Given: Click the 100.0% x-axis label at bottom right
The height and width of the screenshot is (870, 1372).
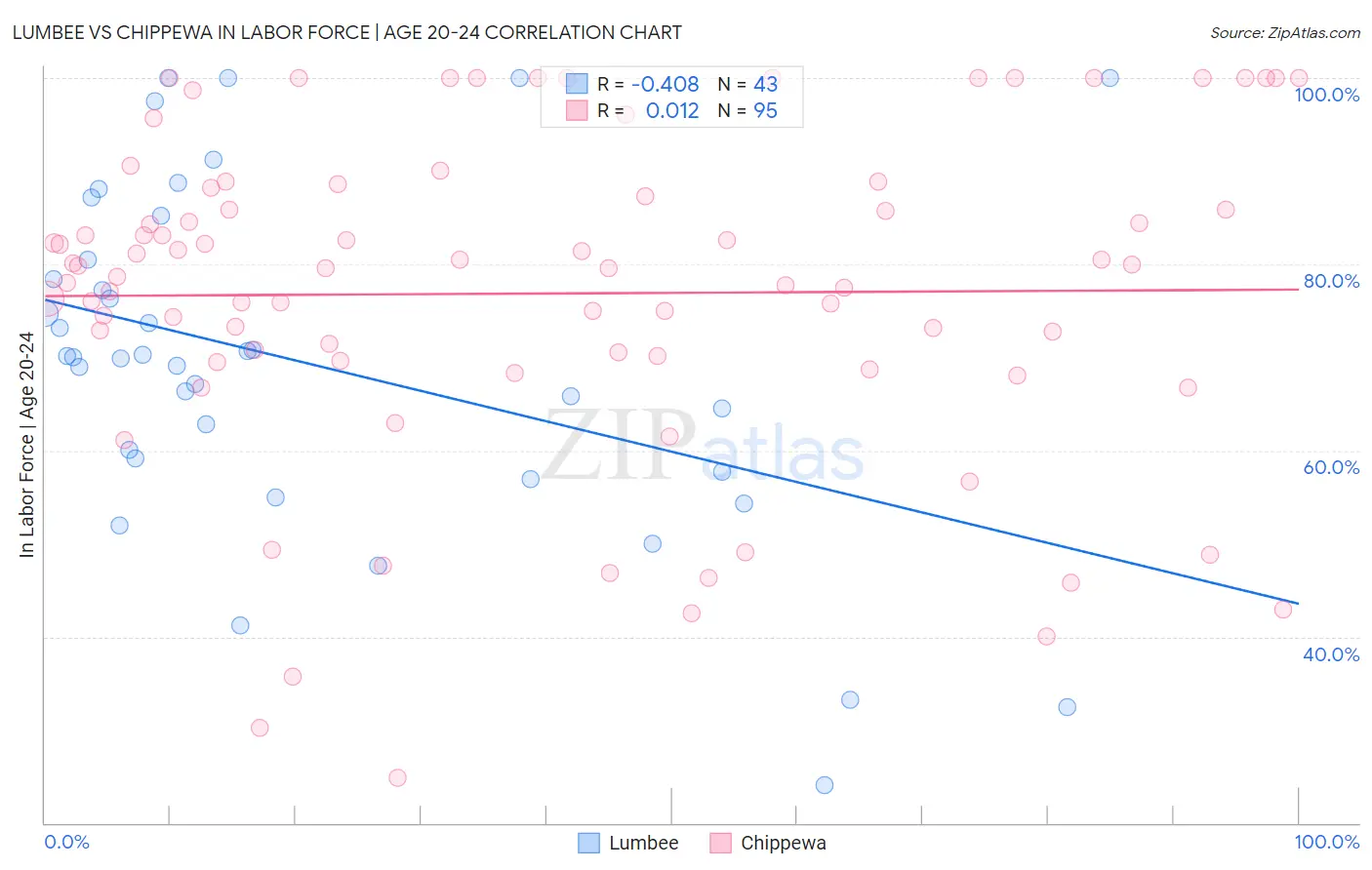Looking at the screenshot, I should 1326,842.
